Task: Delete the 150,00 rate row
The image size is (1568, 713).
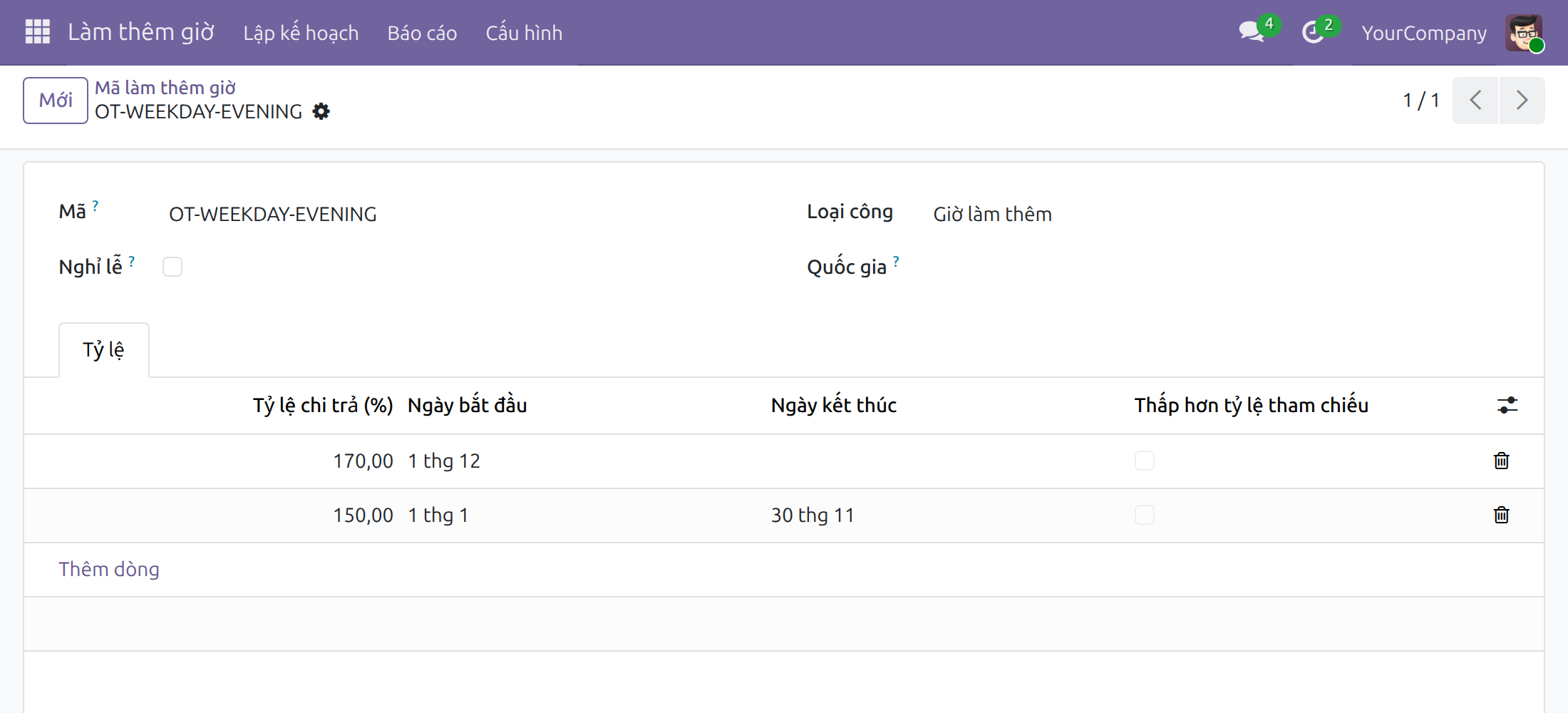Action: point(1502,515)
